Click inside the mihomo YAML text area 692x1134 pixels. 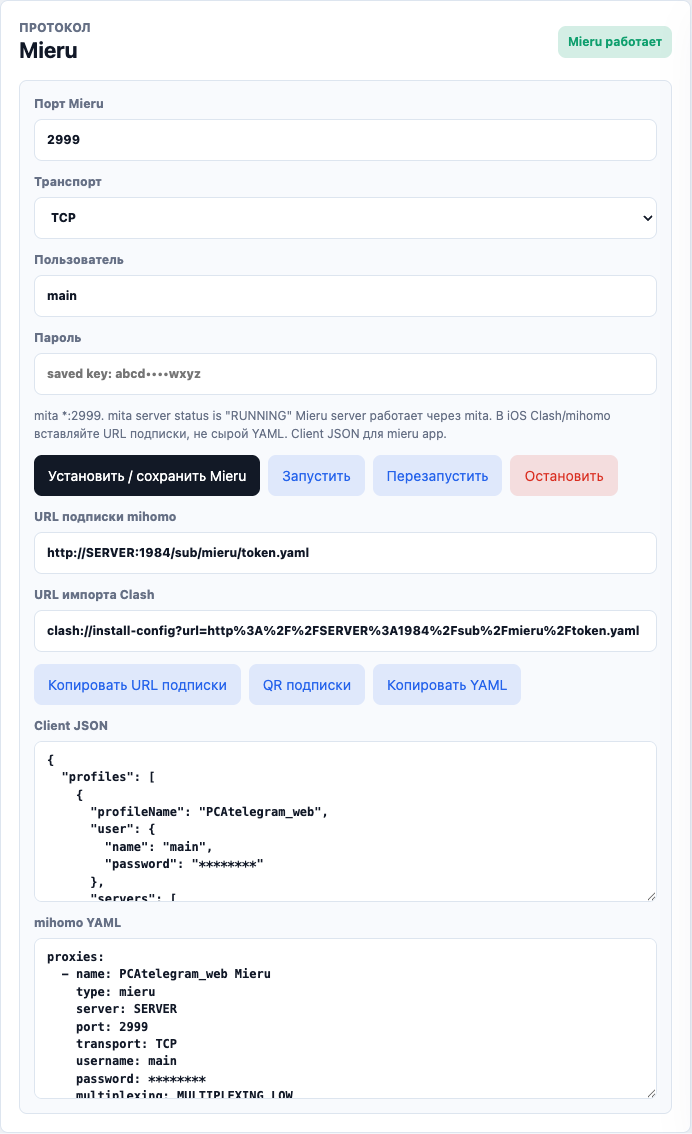pos(345,1018)
